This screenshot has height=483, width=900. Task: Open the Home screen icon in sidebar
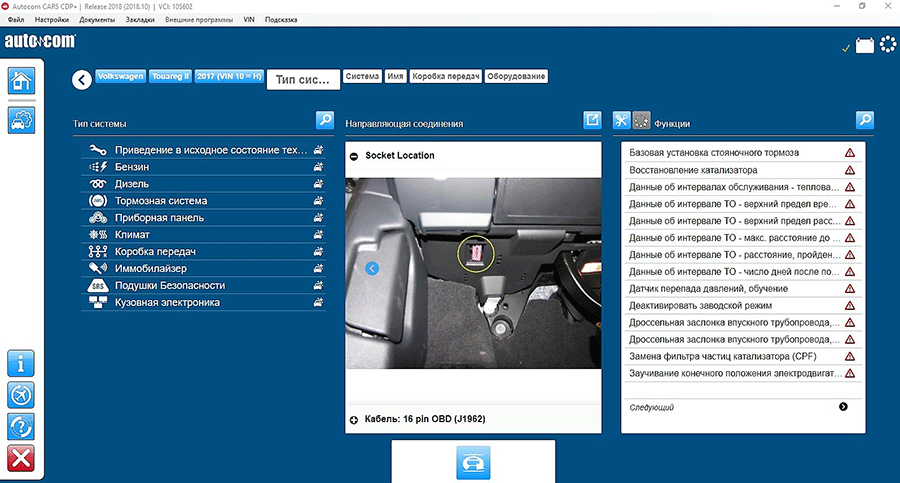point(21,80)
